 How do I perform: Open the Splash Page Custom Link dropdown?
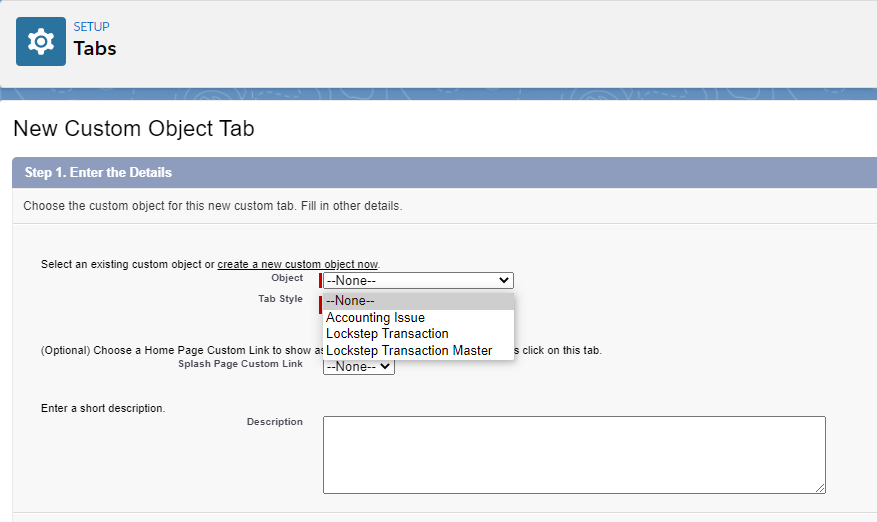359,367
